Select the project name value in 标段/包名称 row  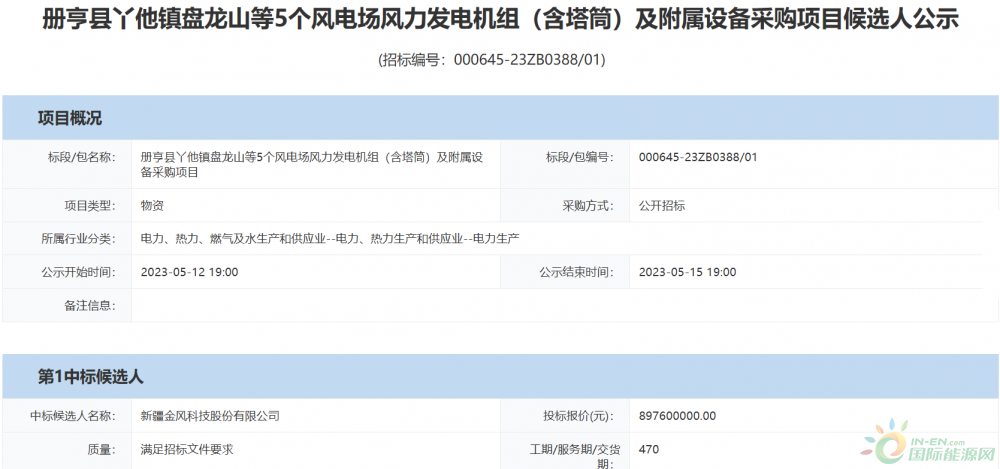(x=311, y=165)
